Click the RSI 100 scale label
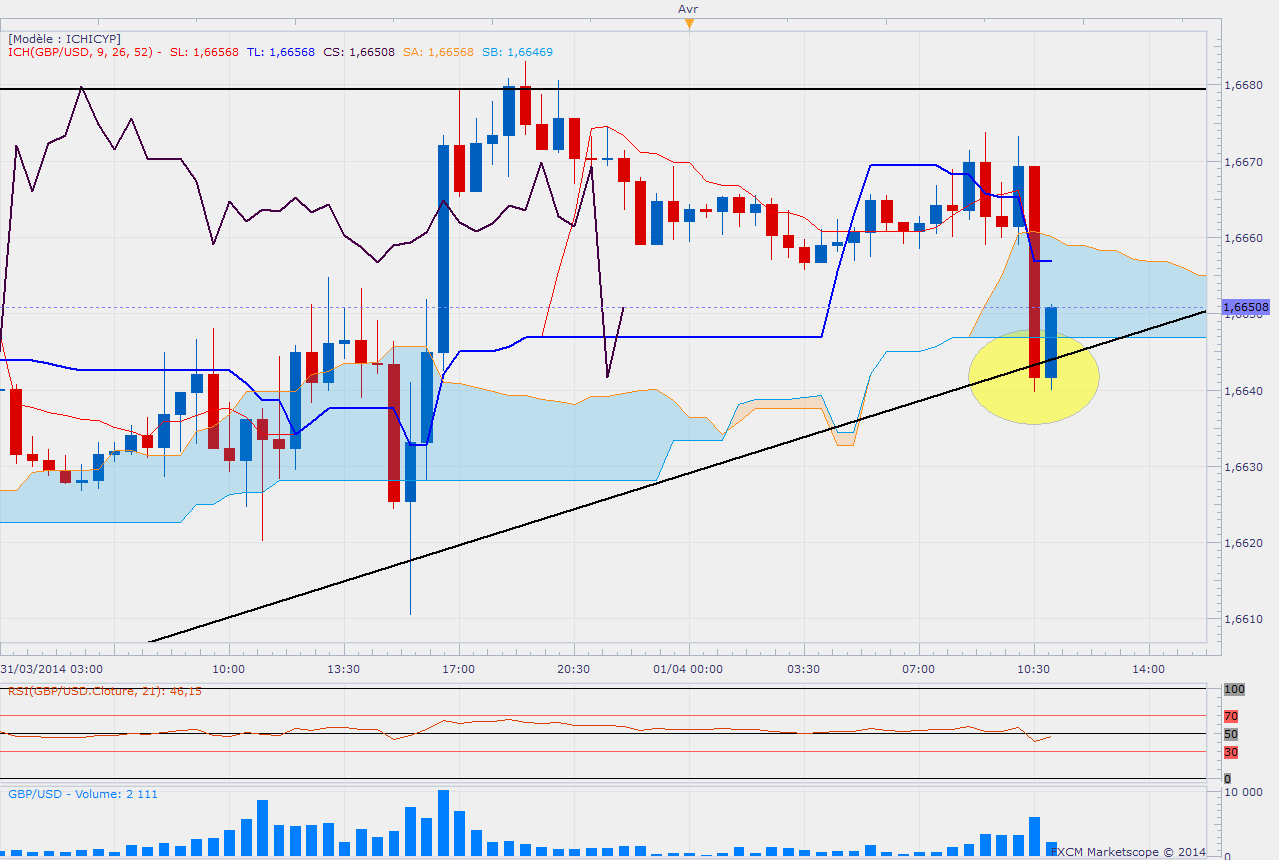Viewport: 1279px width, 860px height. click(x=1233, y=690)
